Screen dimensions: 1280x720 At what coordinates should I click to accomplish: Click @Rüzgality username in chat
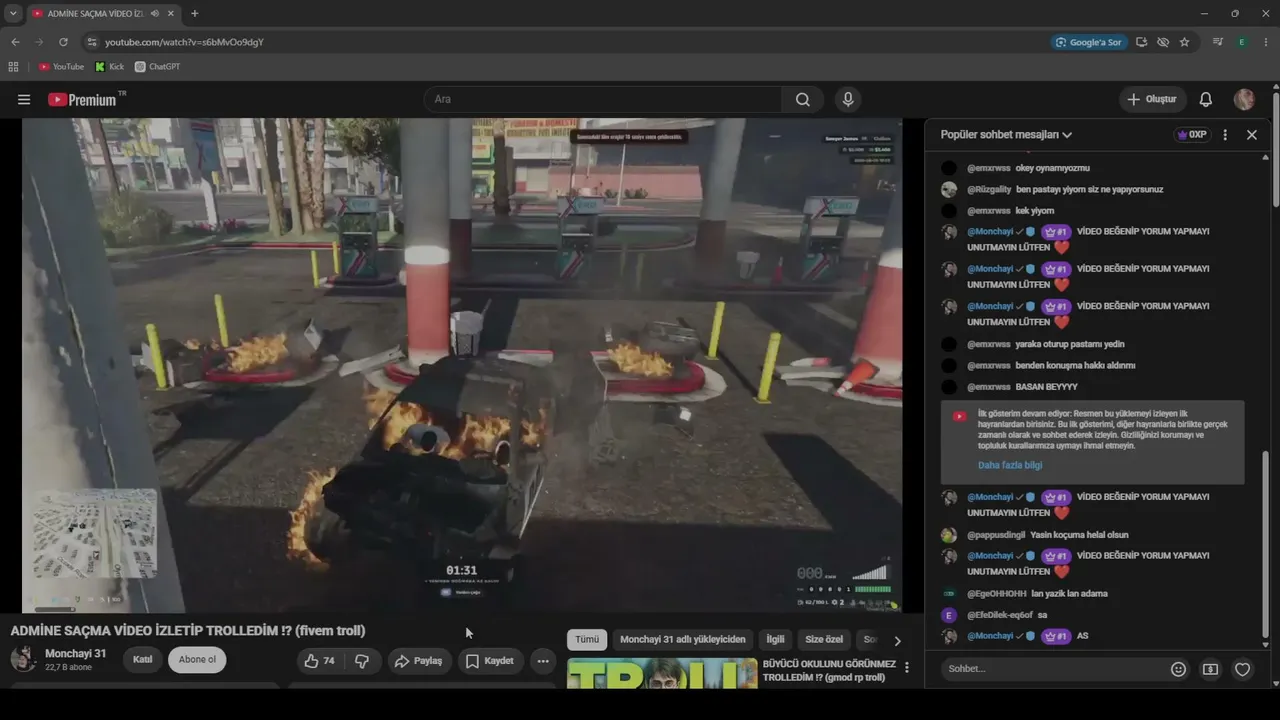[x=989, y=190]
